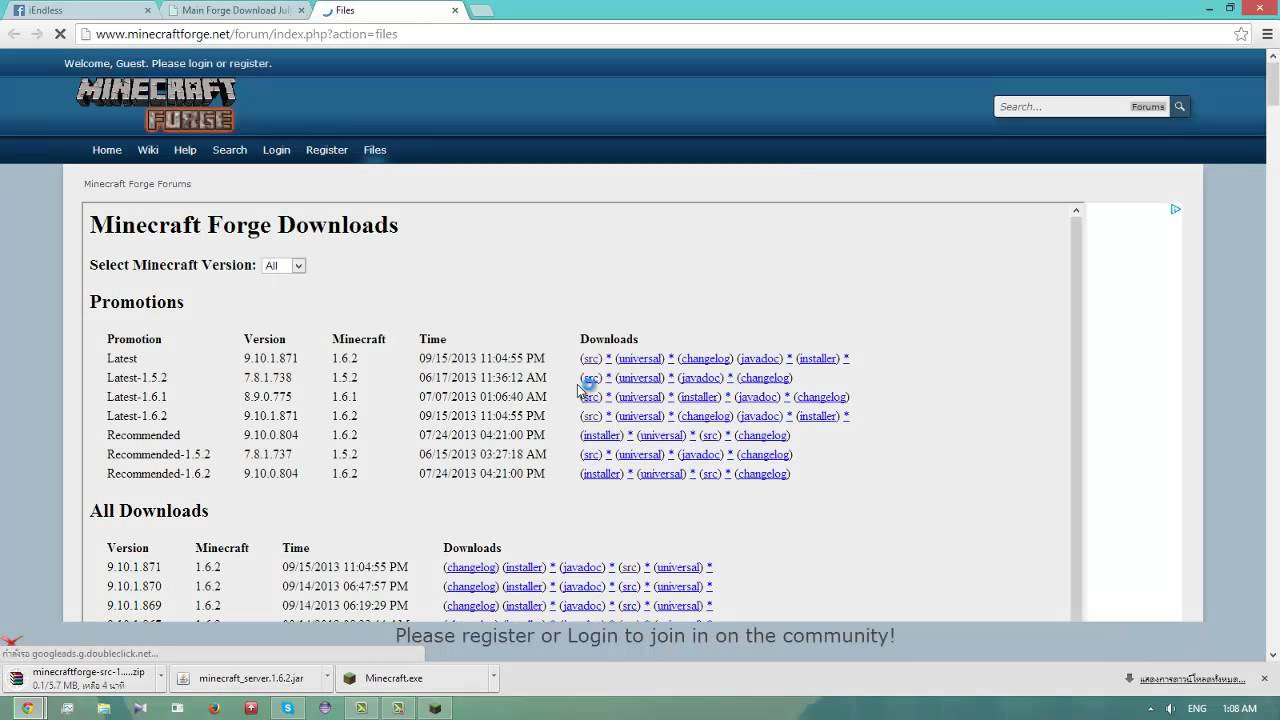Stop loading the page with the X button
The height and width of the screenshot is (720, 1280).
click(x=60, y=34)
